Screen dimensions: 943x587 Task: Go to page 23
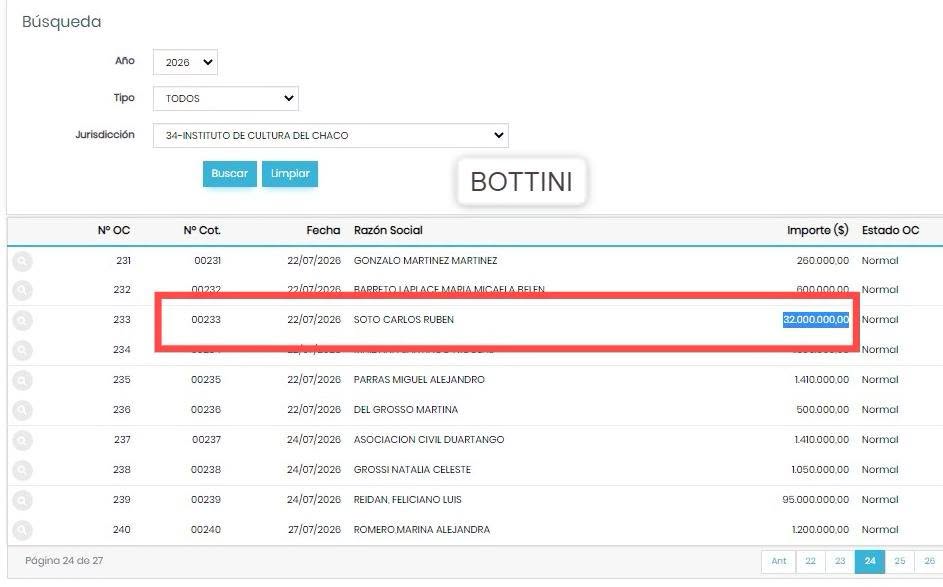click(x=840, y=561)
